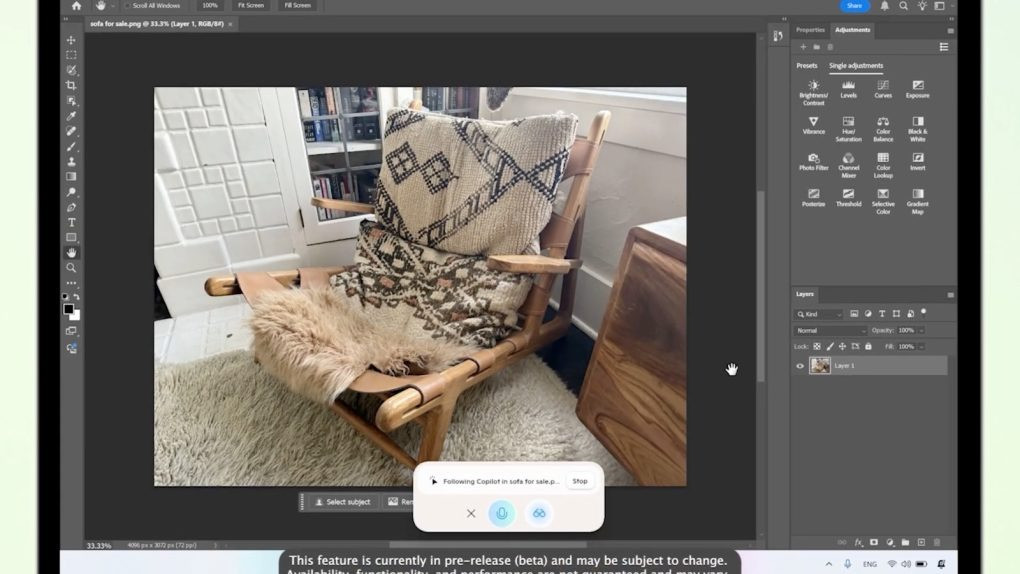The image size is (1020, 574).
Task: Add a Curves adjustment
Action: click(x=883, y=88)
